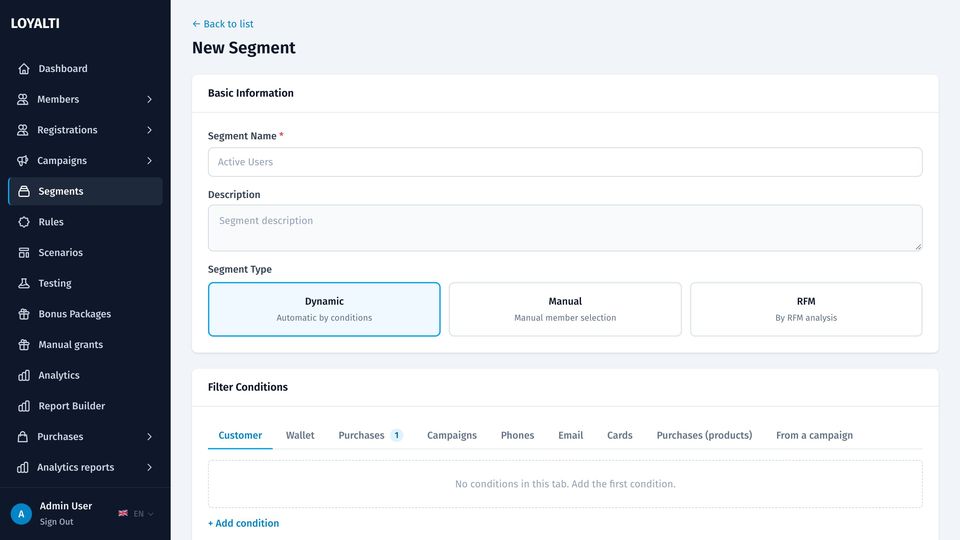Viewport: 960px width, 540px height.
Task: Click the Testing flask icon
Action: (x=24, y=283)
